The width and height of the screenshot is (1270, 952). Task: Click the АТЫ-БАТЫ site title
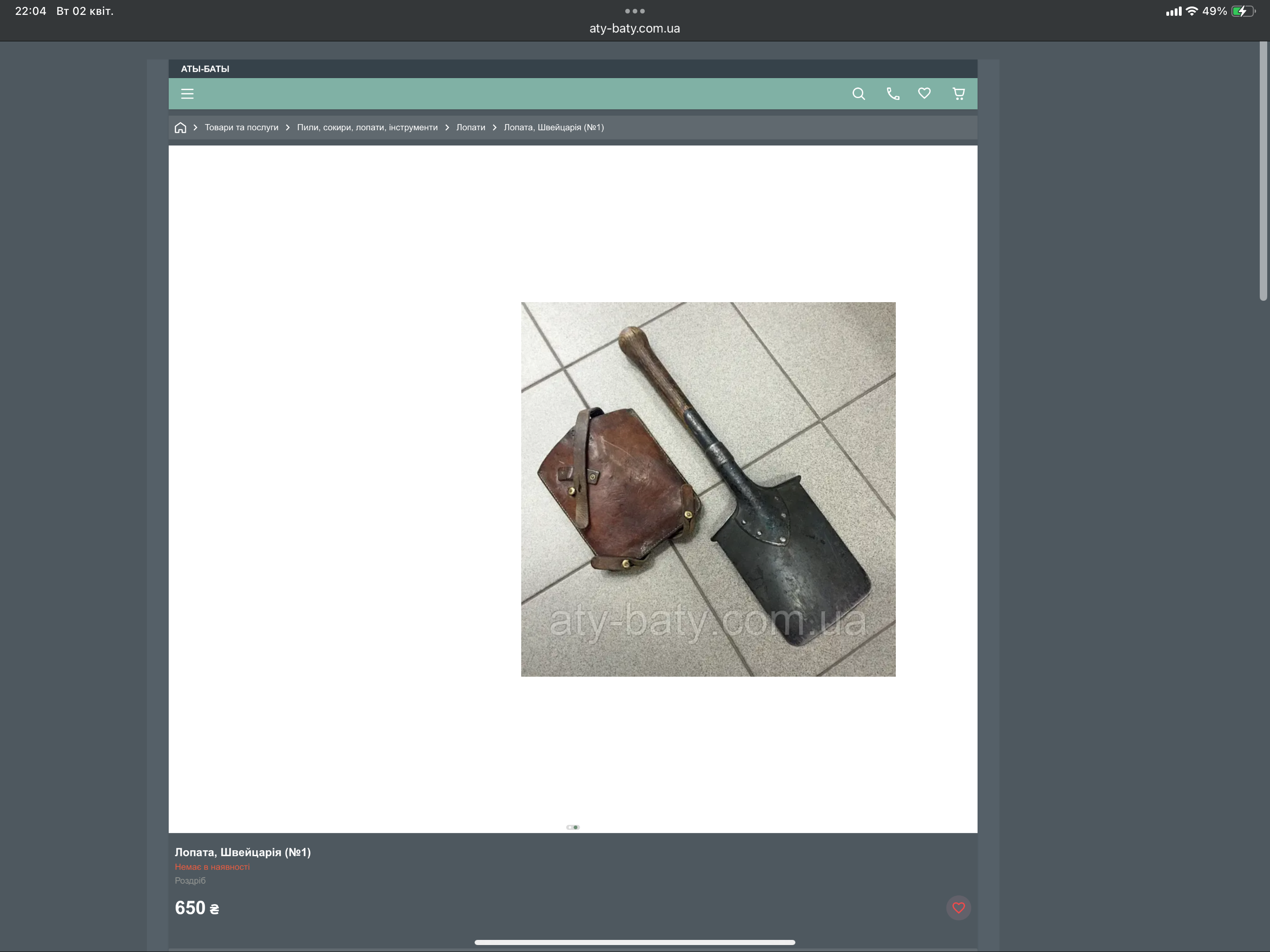click(x=205, y=69)
